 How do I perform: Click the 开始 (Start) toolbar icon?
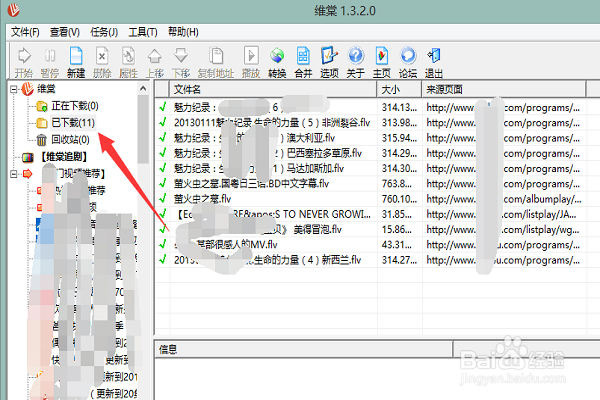point(24,62)
